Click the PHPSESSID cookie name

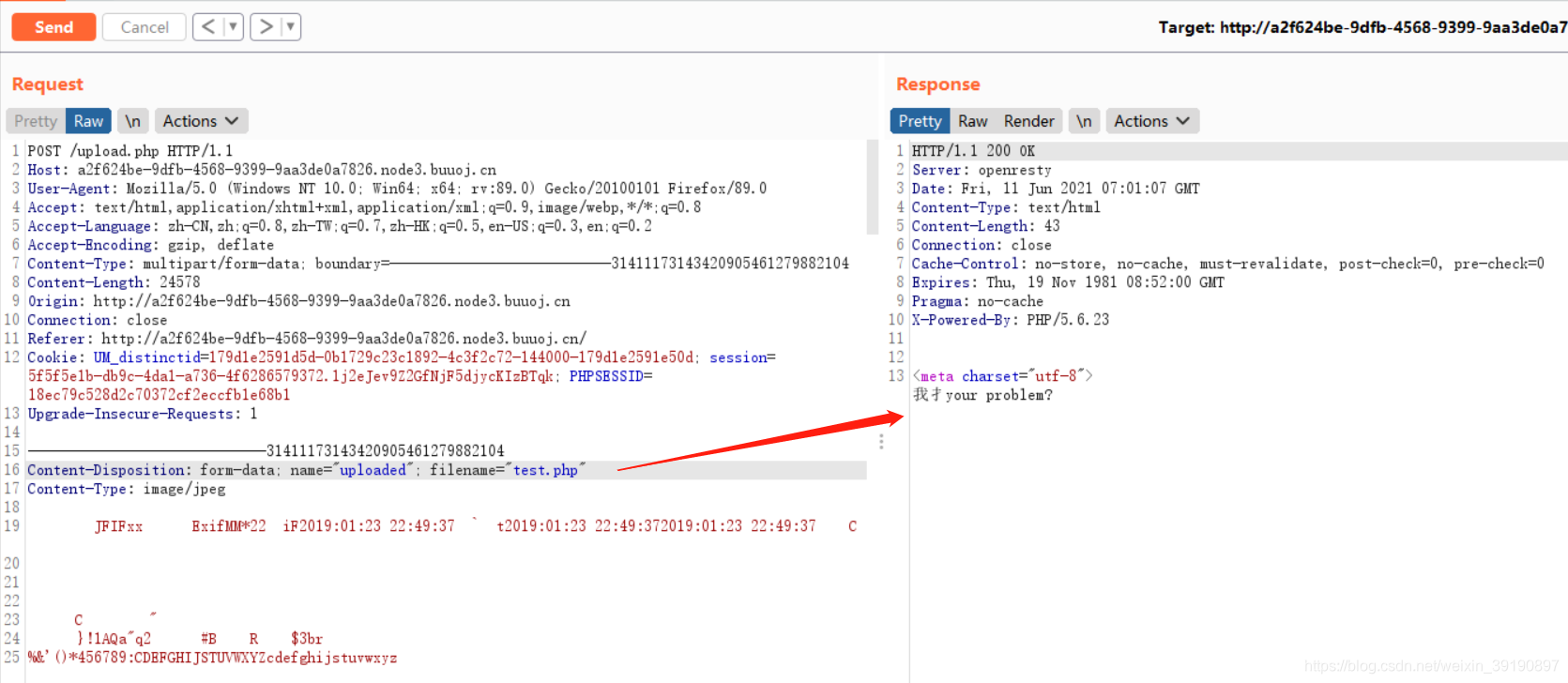pyautogui.click(x=606, y=376)
